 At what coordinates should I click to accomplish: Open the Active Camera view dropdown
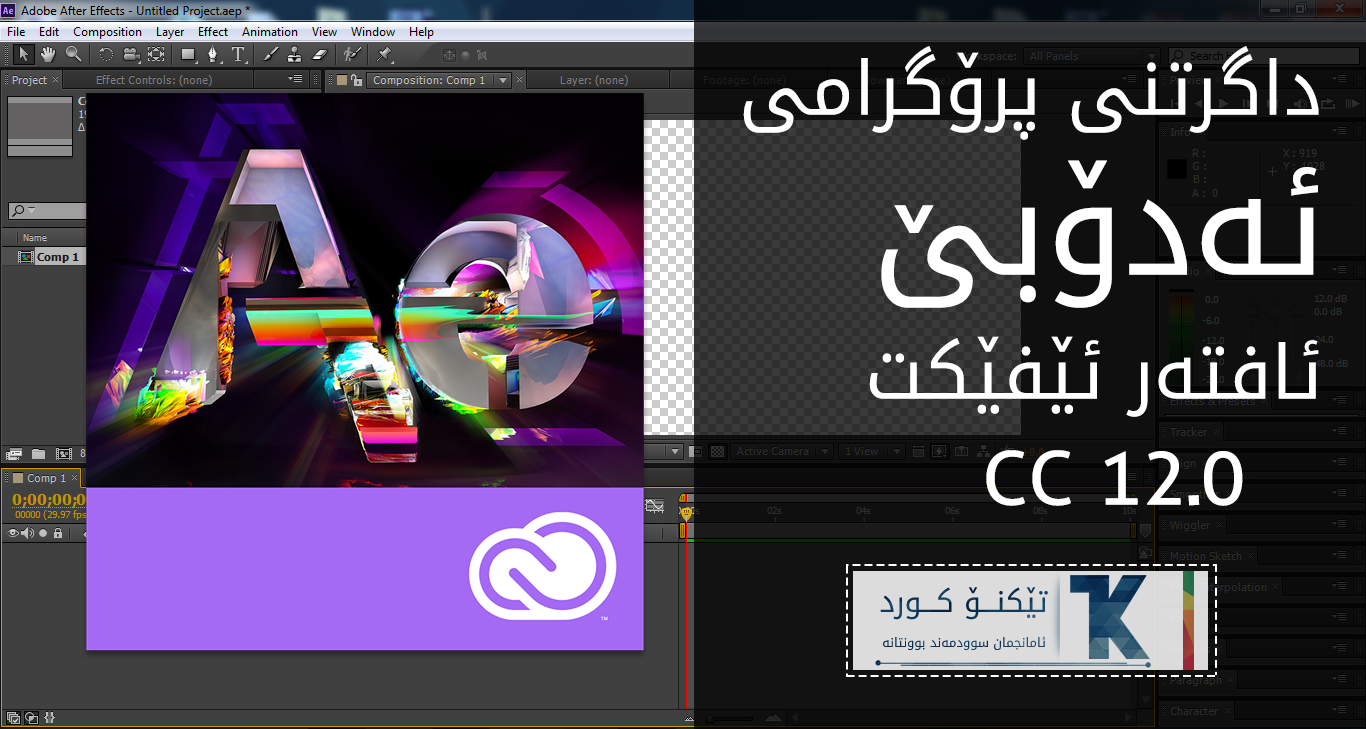tap(782, 451)
